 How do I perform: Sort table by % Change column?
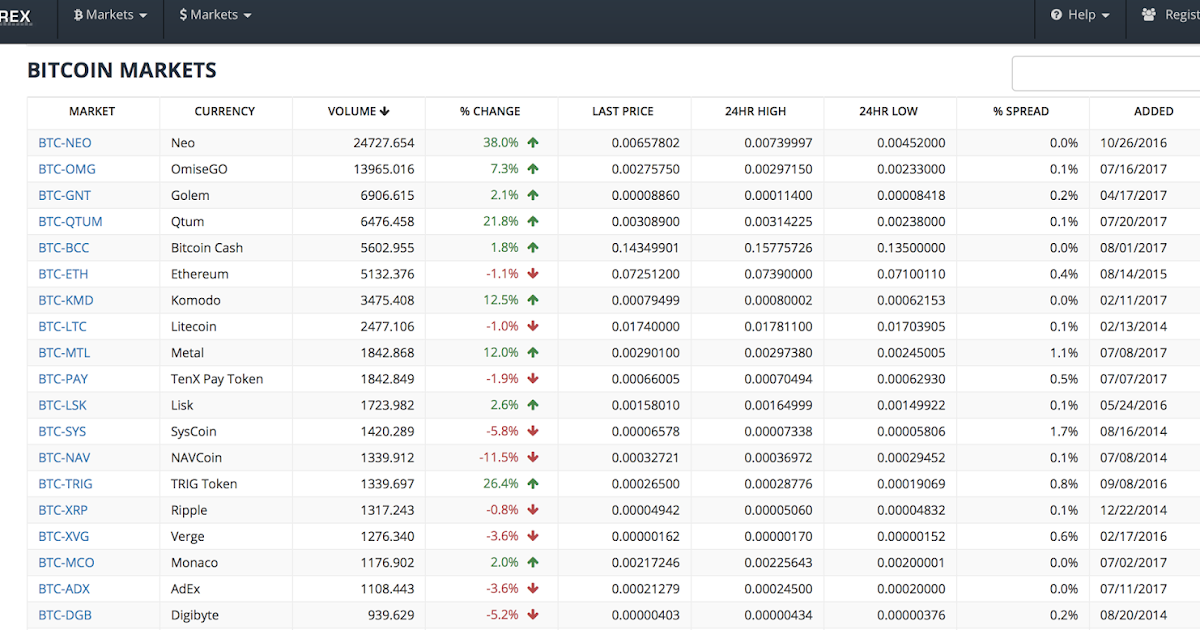(x=490, y=111)
